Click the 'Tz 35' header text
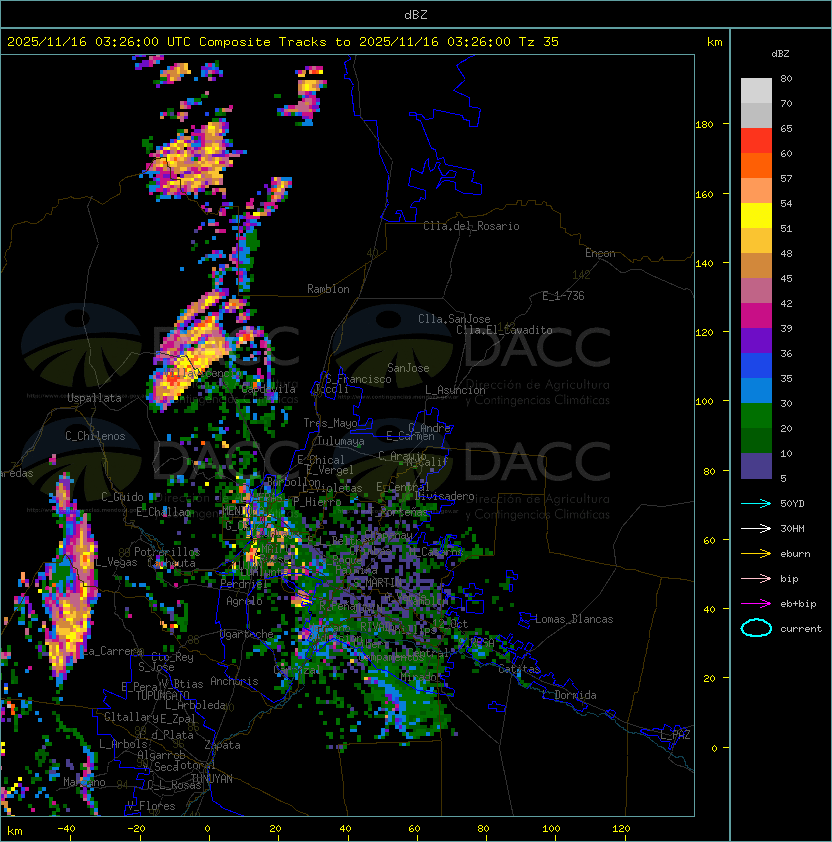Image resolution: width=832 pixels, height=842 pixels. [539, 42]
